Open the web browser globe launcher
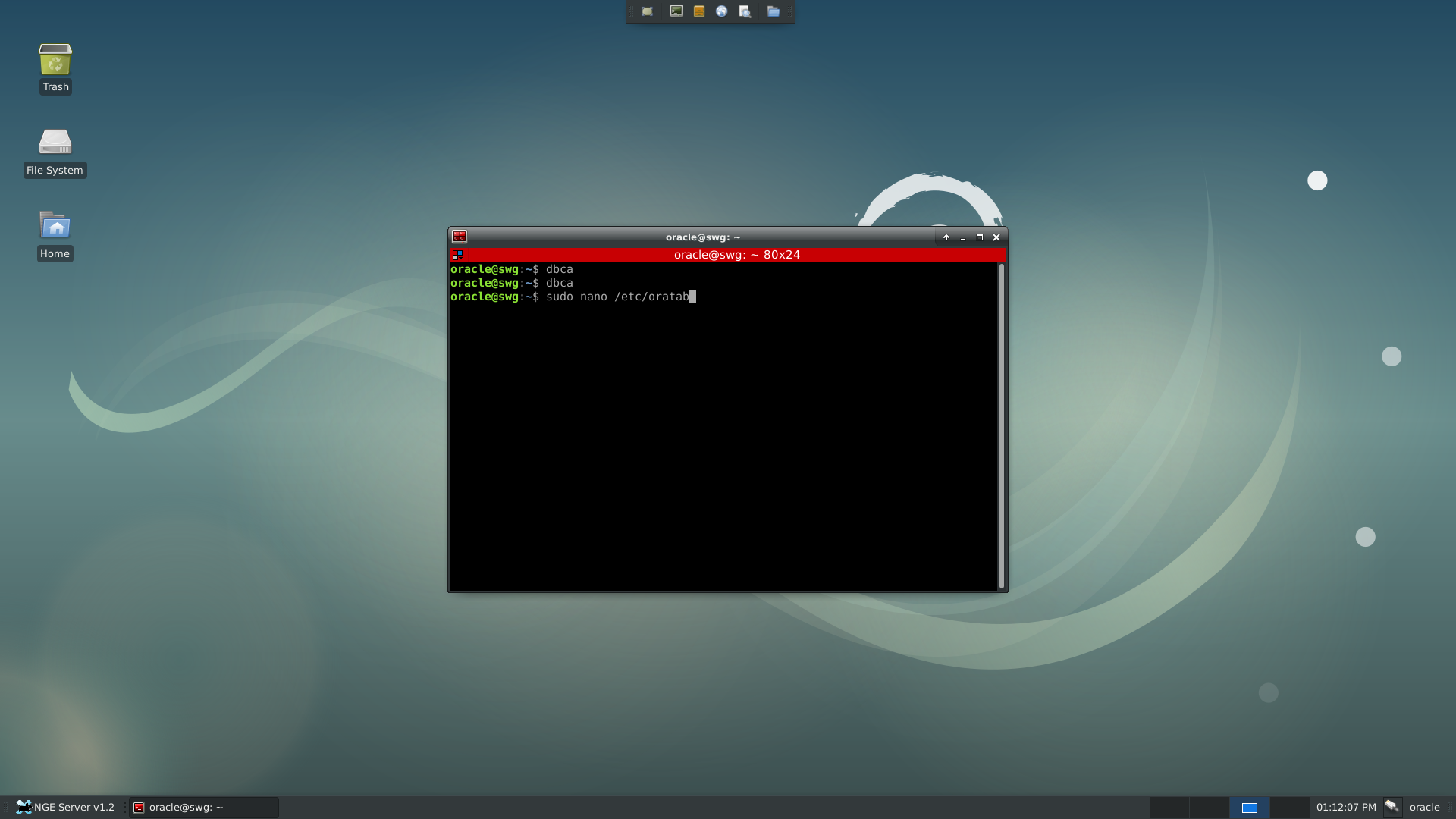The width and height of the screenshot is (1456, 819). (x=722, y=11)
